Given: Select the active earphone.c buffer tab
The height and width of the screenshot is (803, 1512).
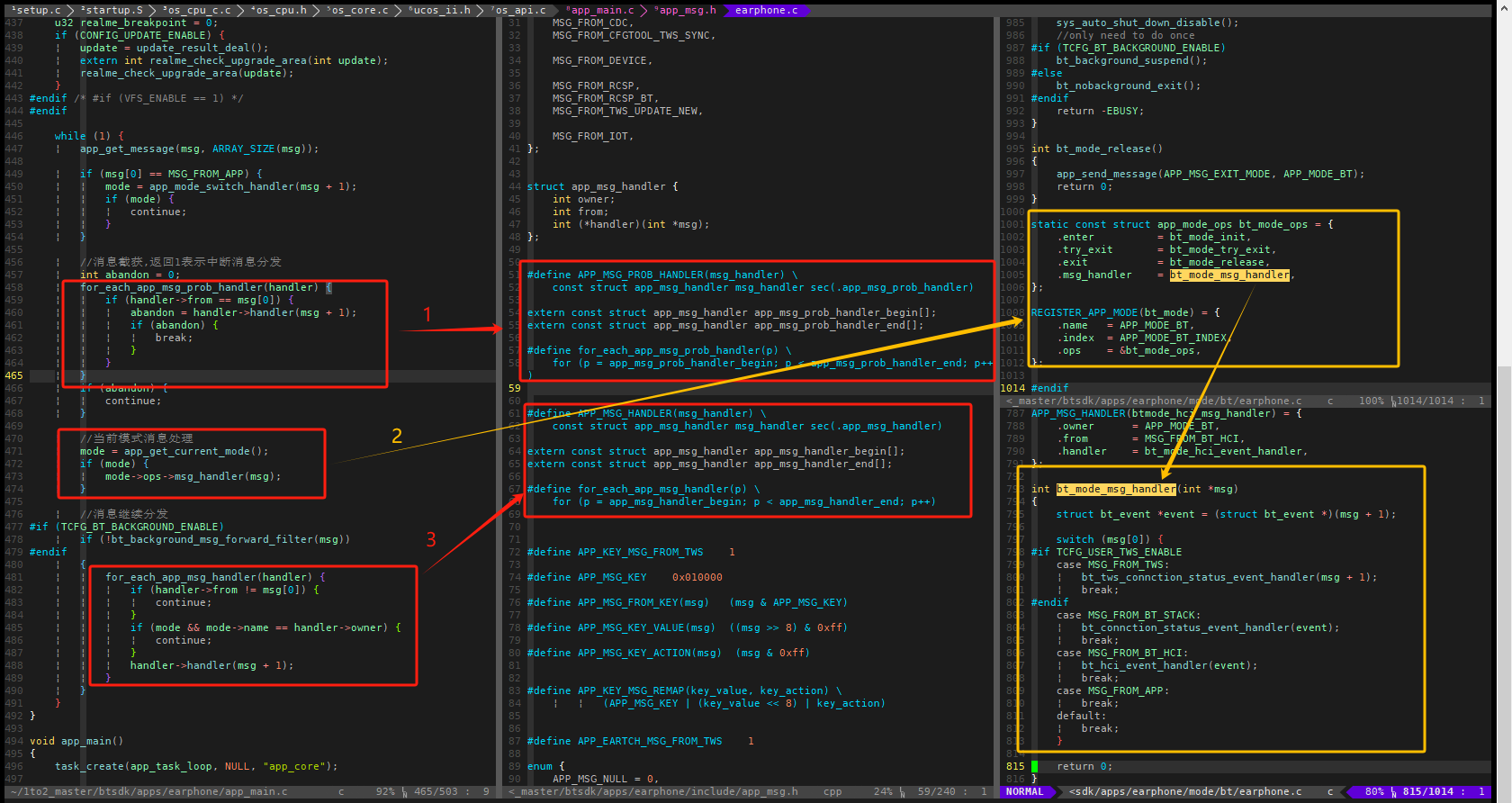Looking at the screenshot, I should coord(766,10).
